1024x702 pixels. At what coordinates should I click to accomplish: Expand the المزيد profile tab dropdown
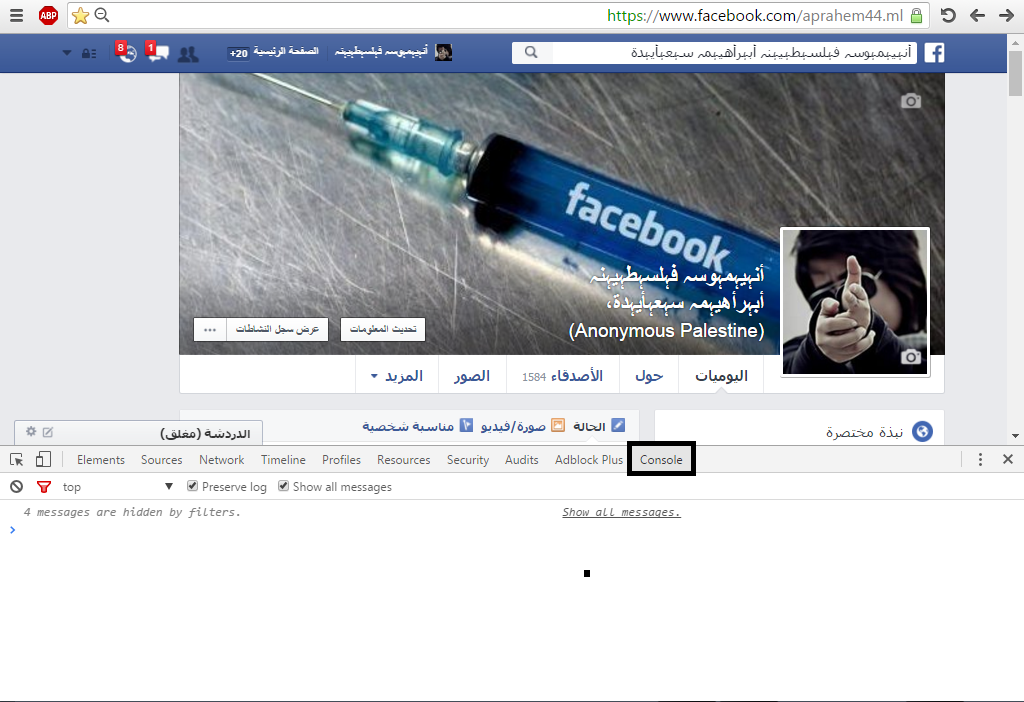pyautogui.click(x=396, y=375)
